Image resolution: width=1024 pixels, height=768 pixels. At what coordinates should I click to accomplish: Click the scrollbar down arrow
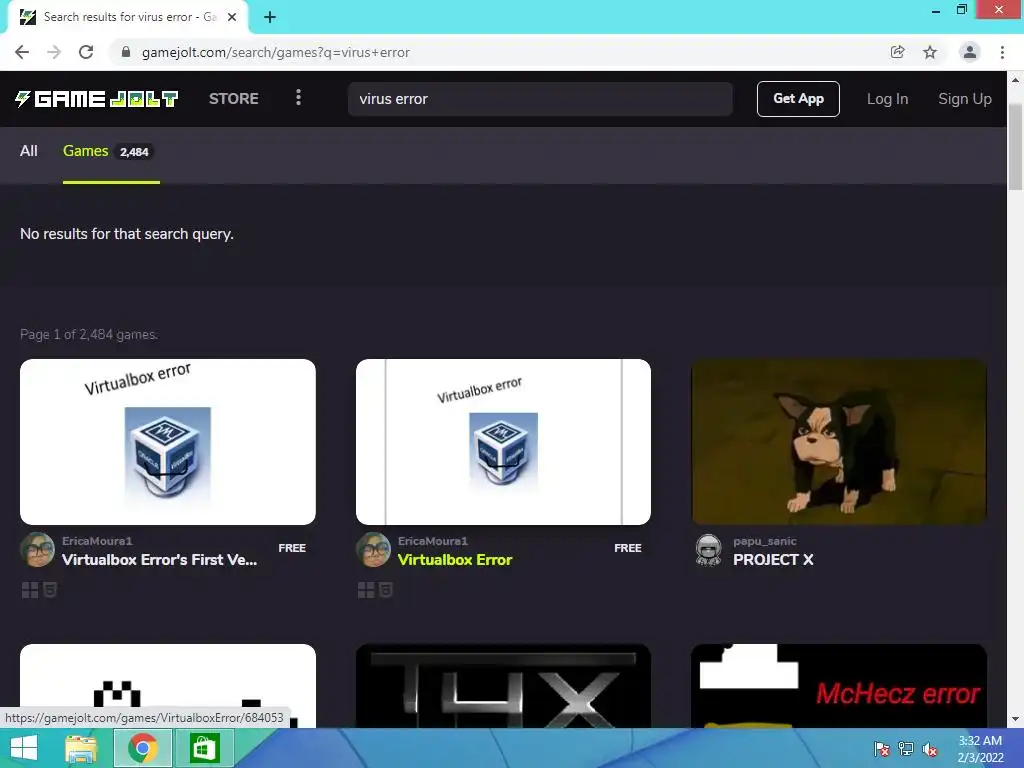[1016, 719]
